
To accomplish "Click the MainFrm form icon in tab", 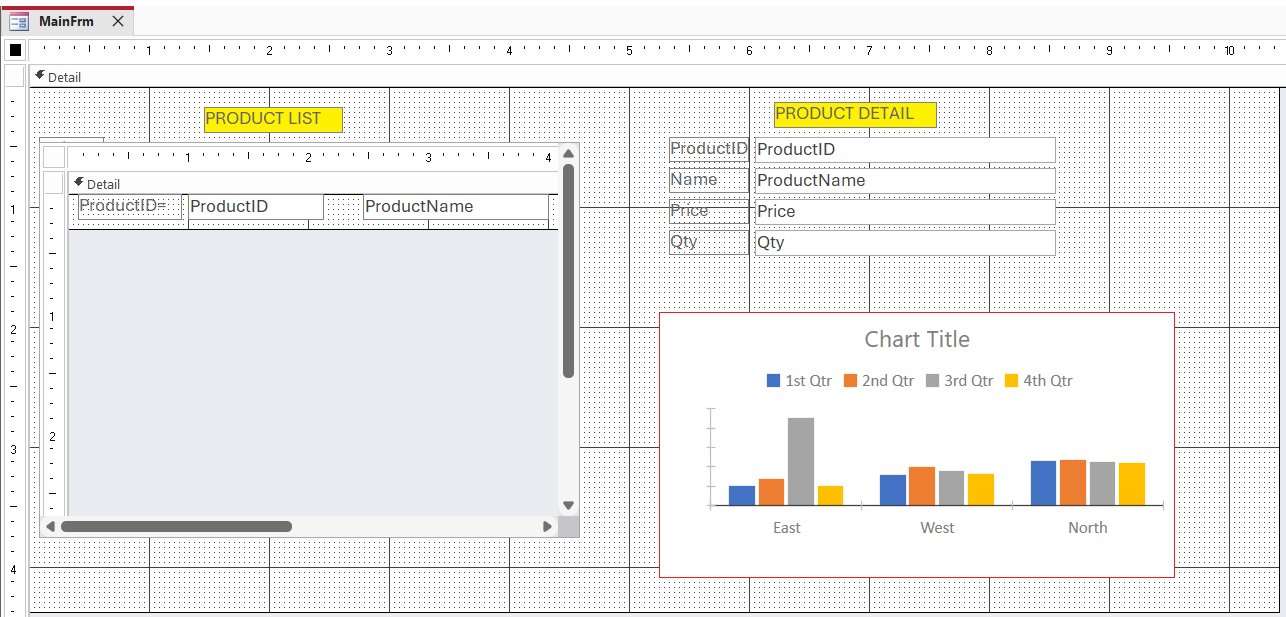I will (19, 21).
